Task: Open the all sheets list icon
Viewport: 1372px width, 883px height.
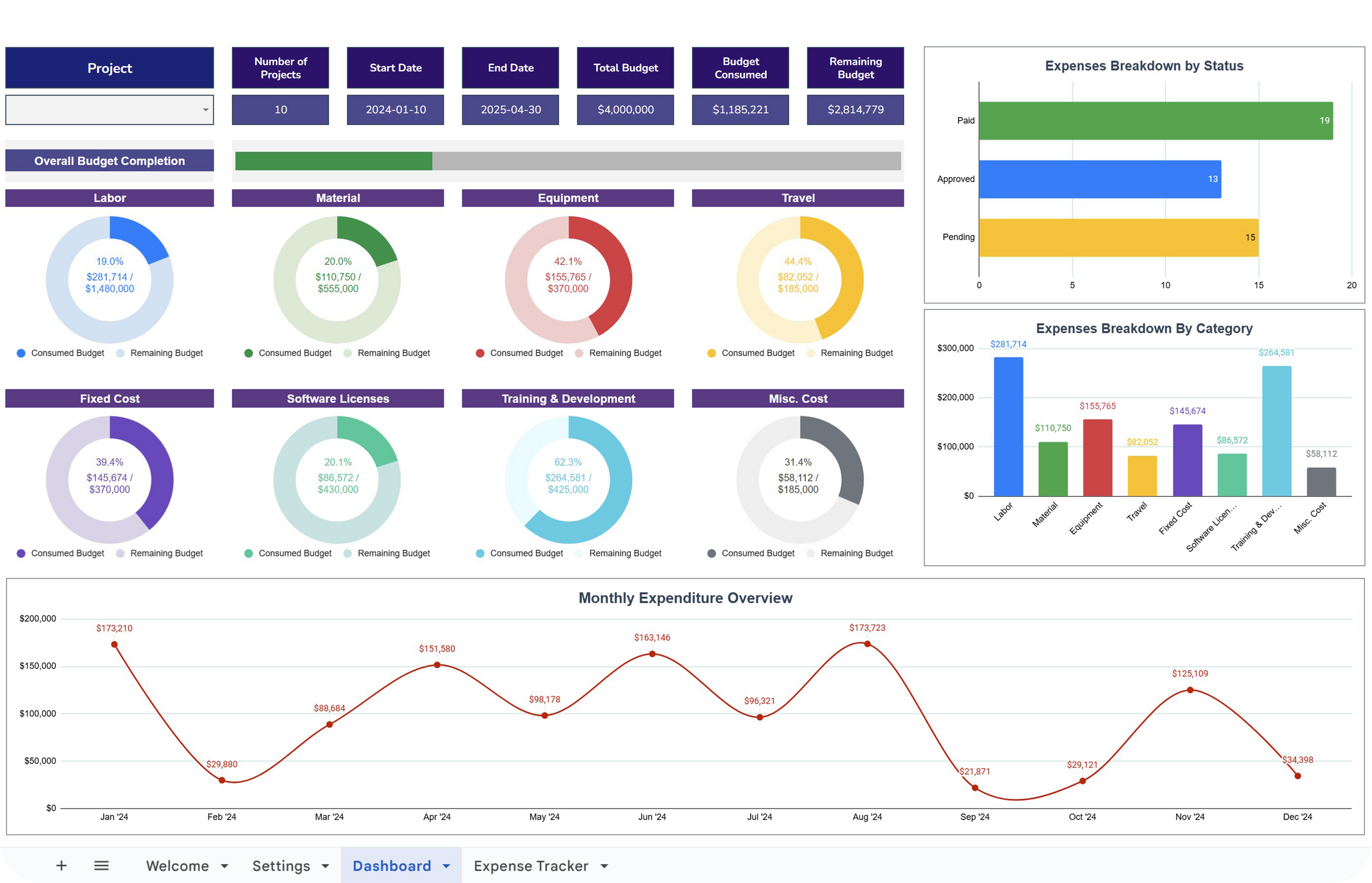Action: point(101,865)
